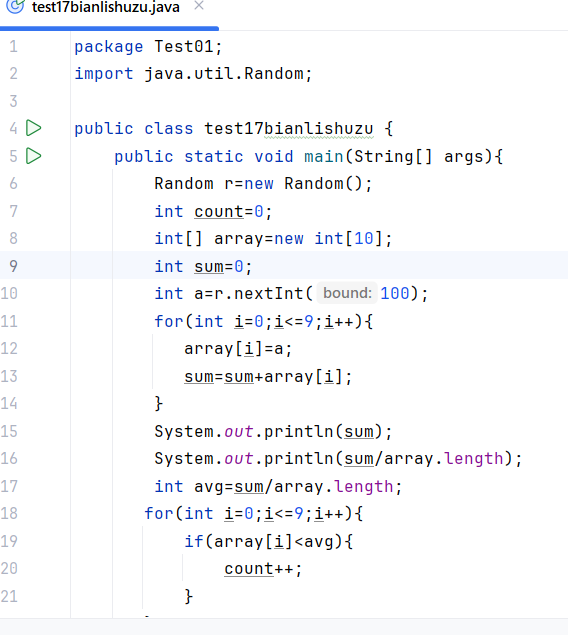Click line number 11 in the gutter

(9, 321)
